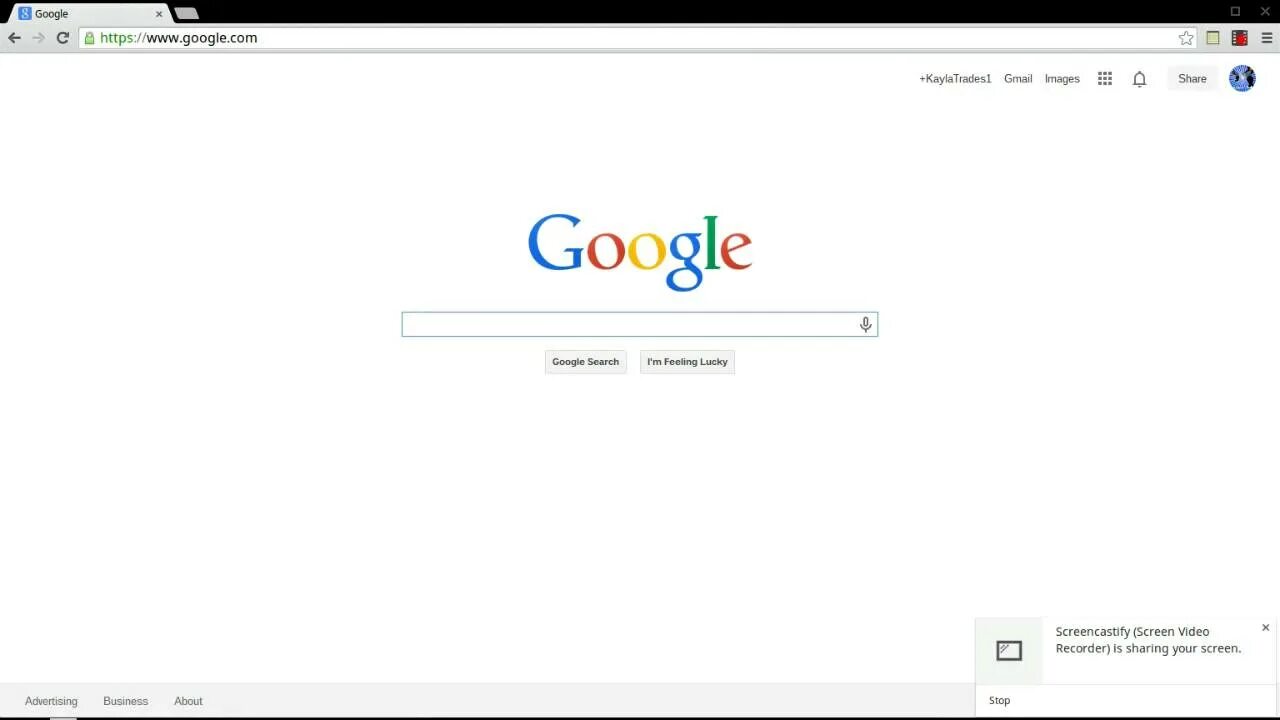
Task: Open the Screencastify film strip extension
Action: click(1240, 38)
